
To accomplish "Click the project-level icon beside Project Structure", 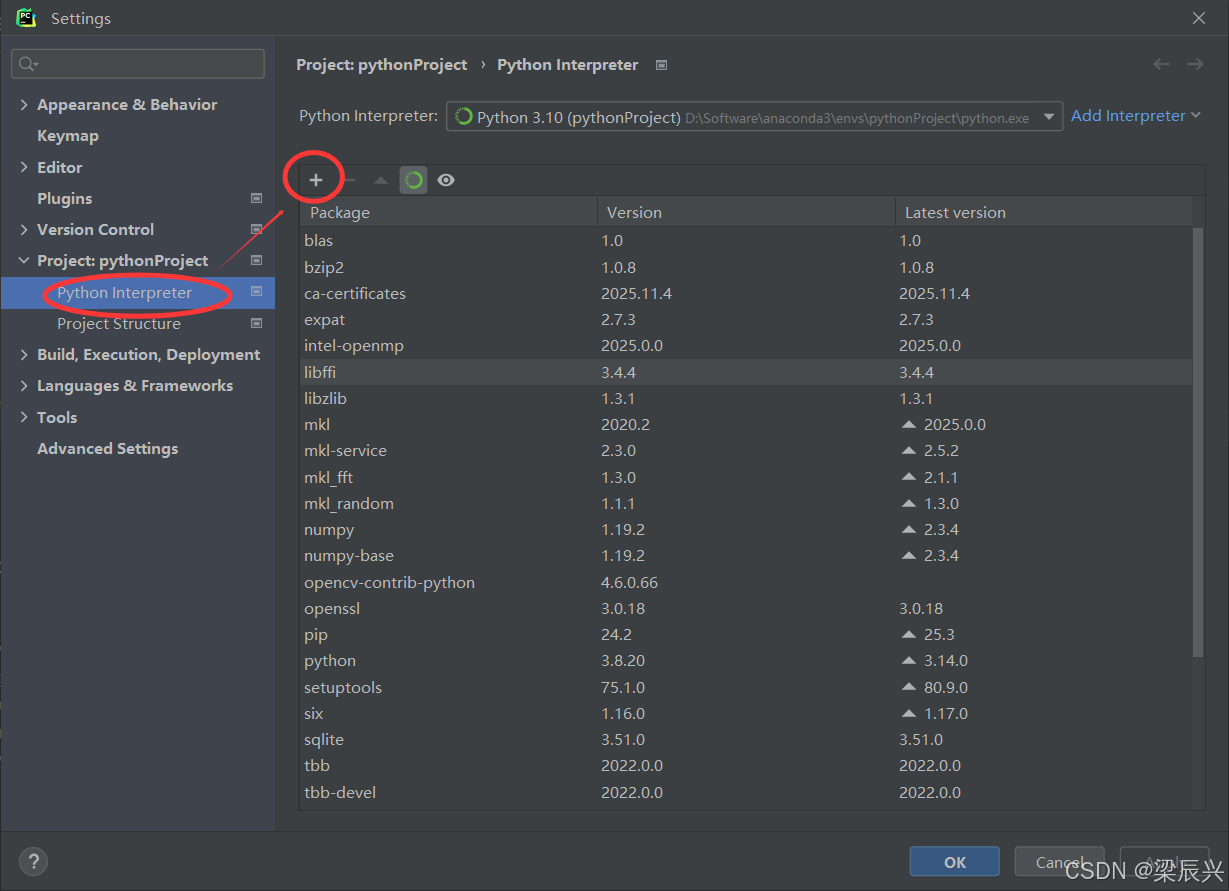I will point(256,323).
